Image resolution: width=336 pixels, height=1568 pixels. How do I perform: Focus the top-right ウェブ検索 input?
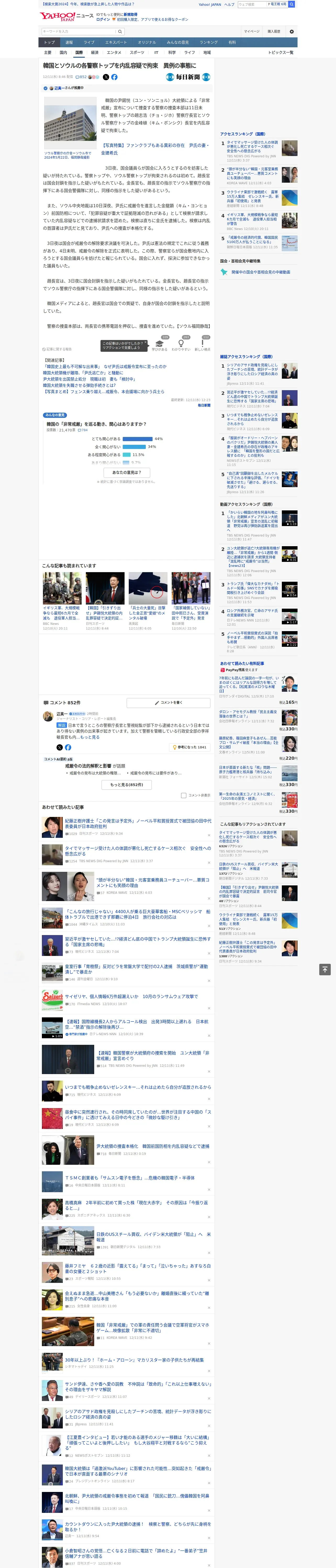(252, 4)
